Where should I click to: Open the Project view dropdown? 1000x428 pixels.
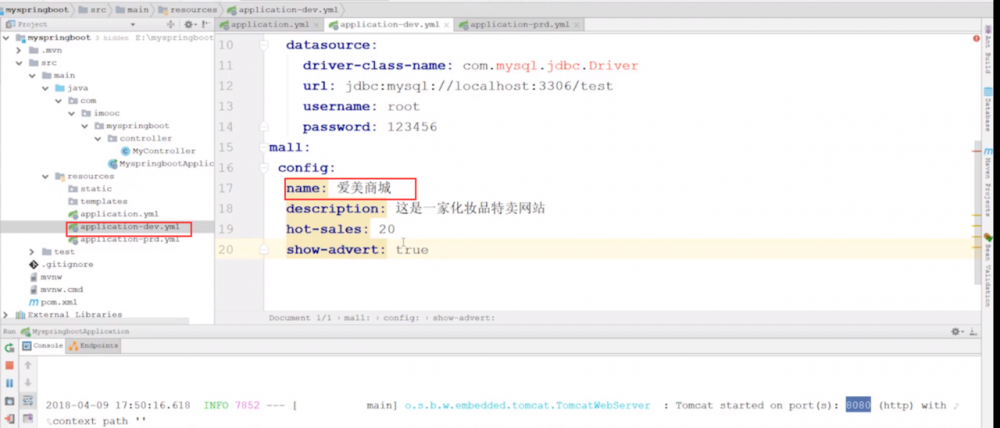pyautogui.click(x=132, y=24)
